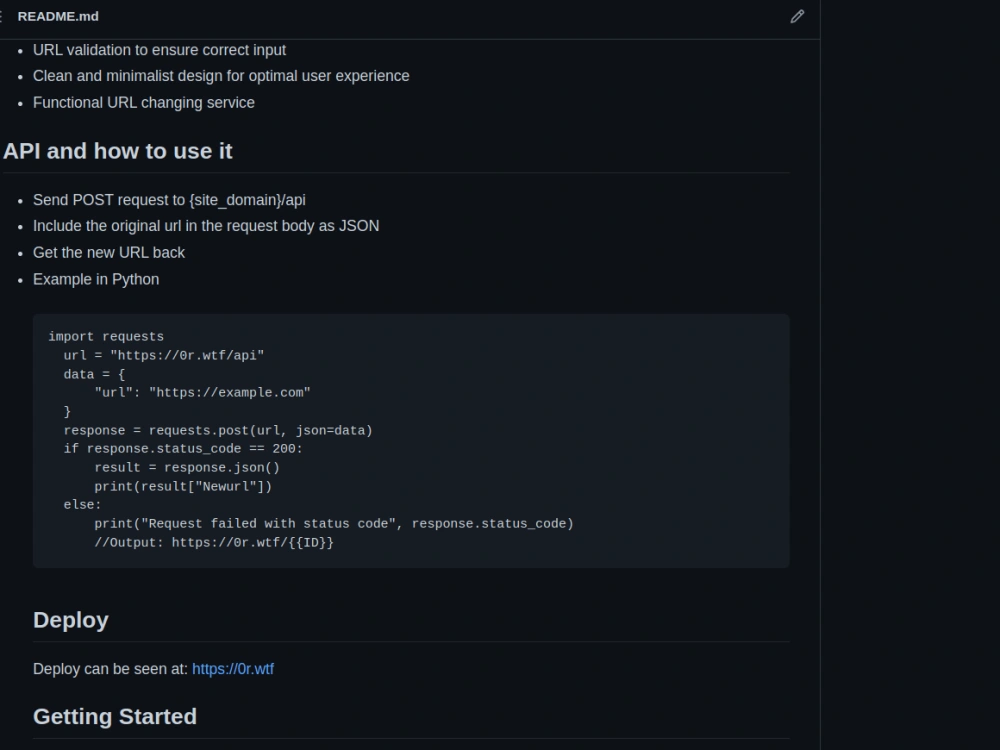
Task: Click the 'data = {' code line
Action: (x=94, y=374)
